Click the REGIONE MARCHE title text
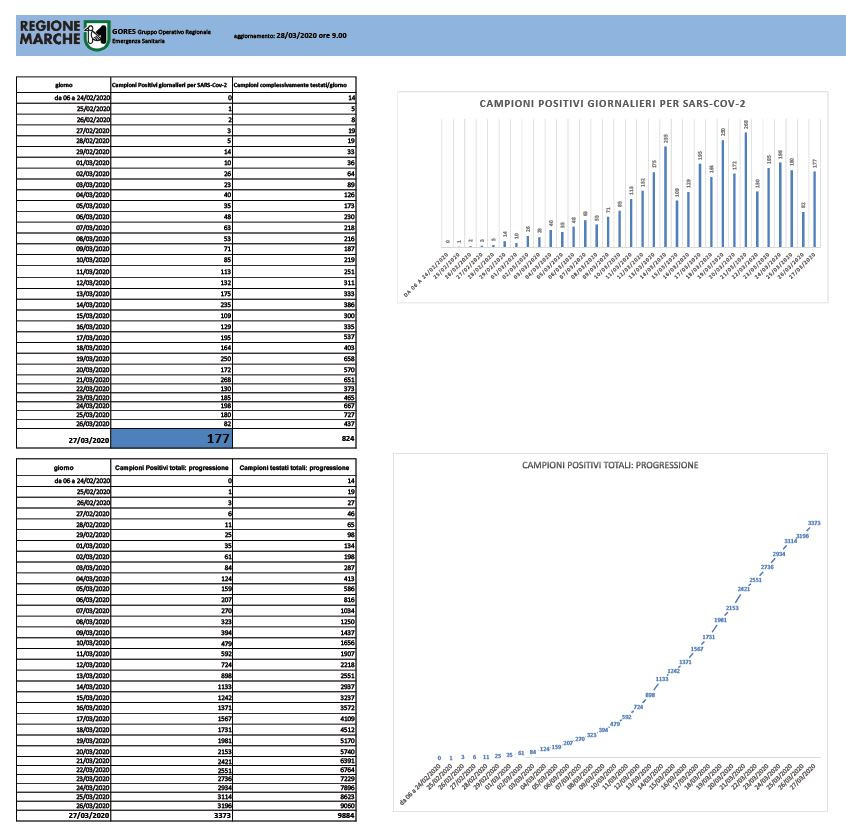Viewport: 846px width, 831px height. click(50, 32)
